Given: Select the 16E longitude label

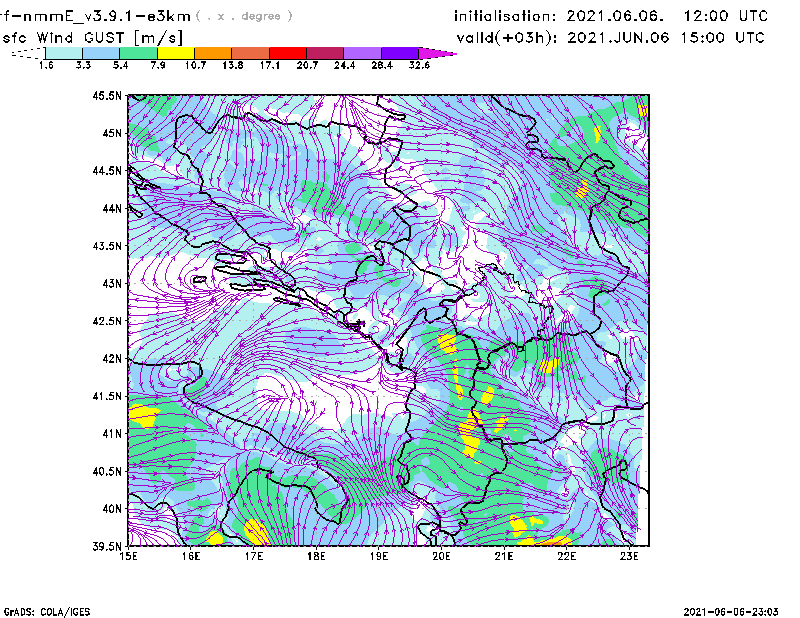Looking at the screenshot, I should [191, 556].
